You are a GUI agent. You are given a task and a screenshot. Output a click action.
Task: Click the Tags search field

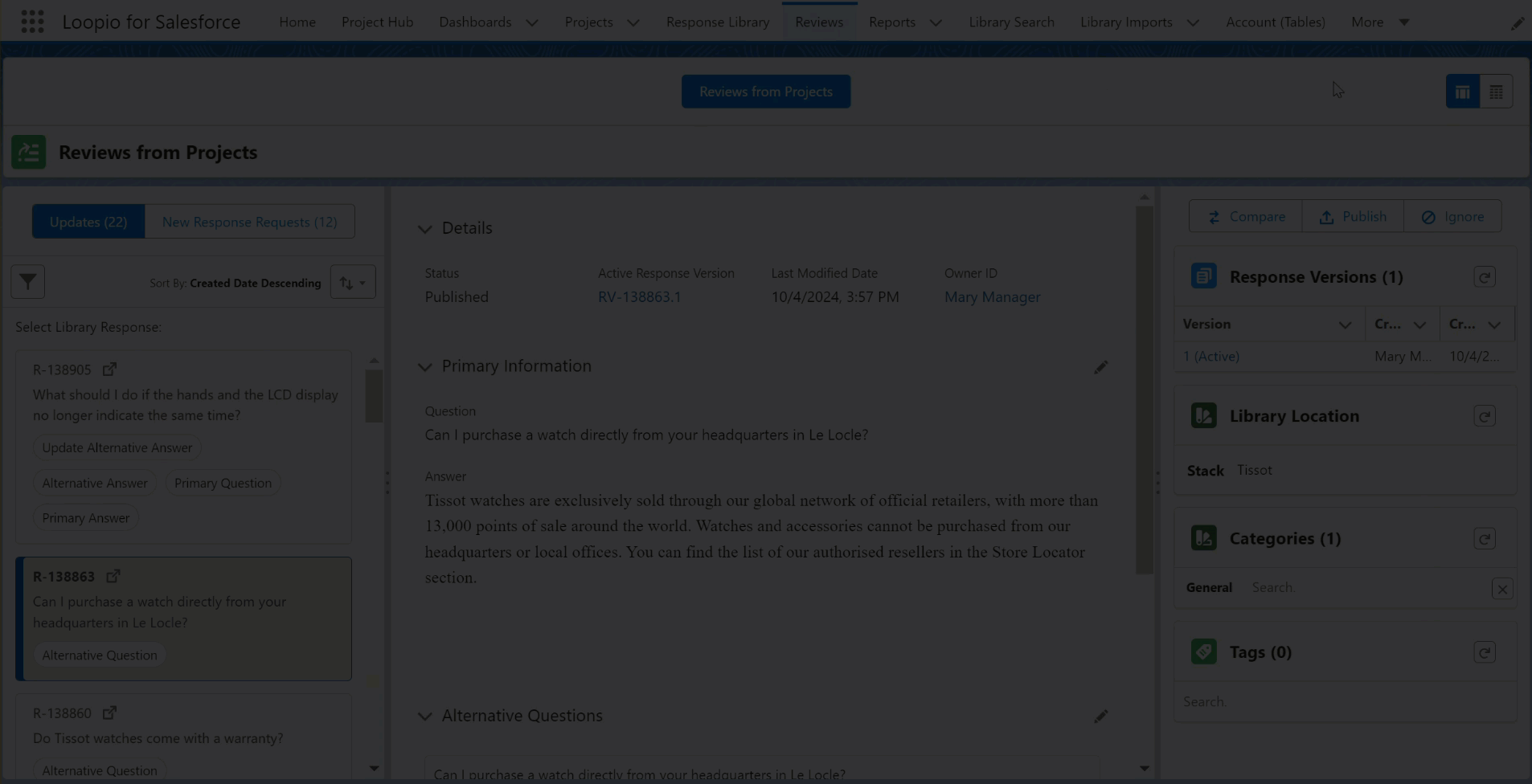1344,702
